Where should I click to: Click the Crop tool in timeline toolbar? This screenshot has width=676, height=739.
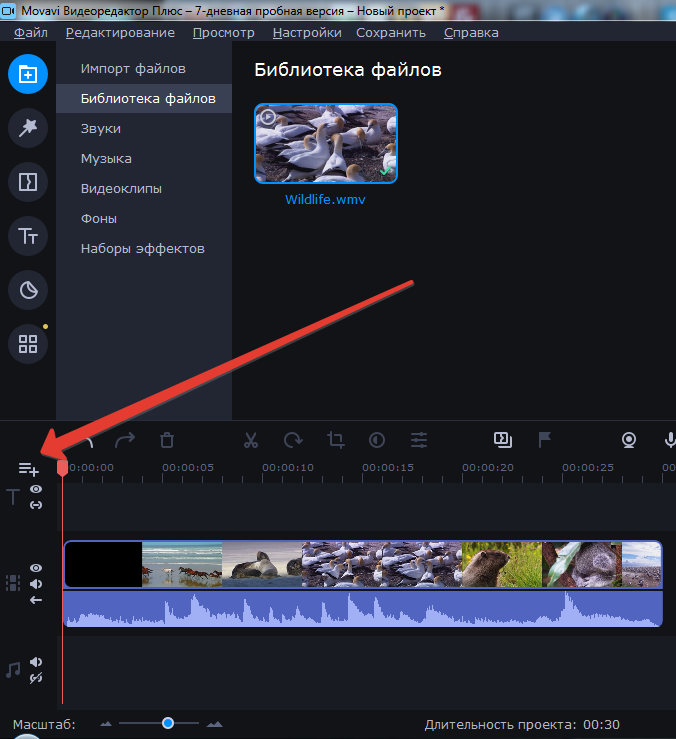(x=335, y=440)
